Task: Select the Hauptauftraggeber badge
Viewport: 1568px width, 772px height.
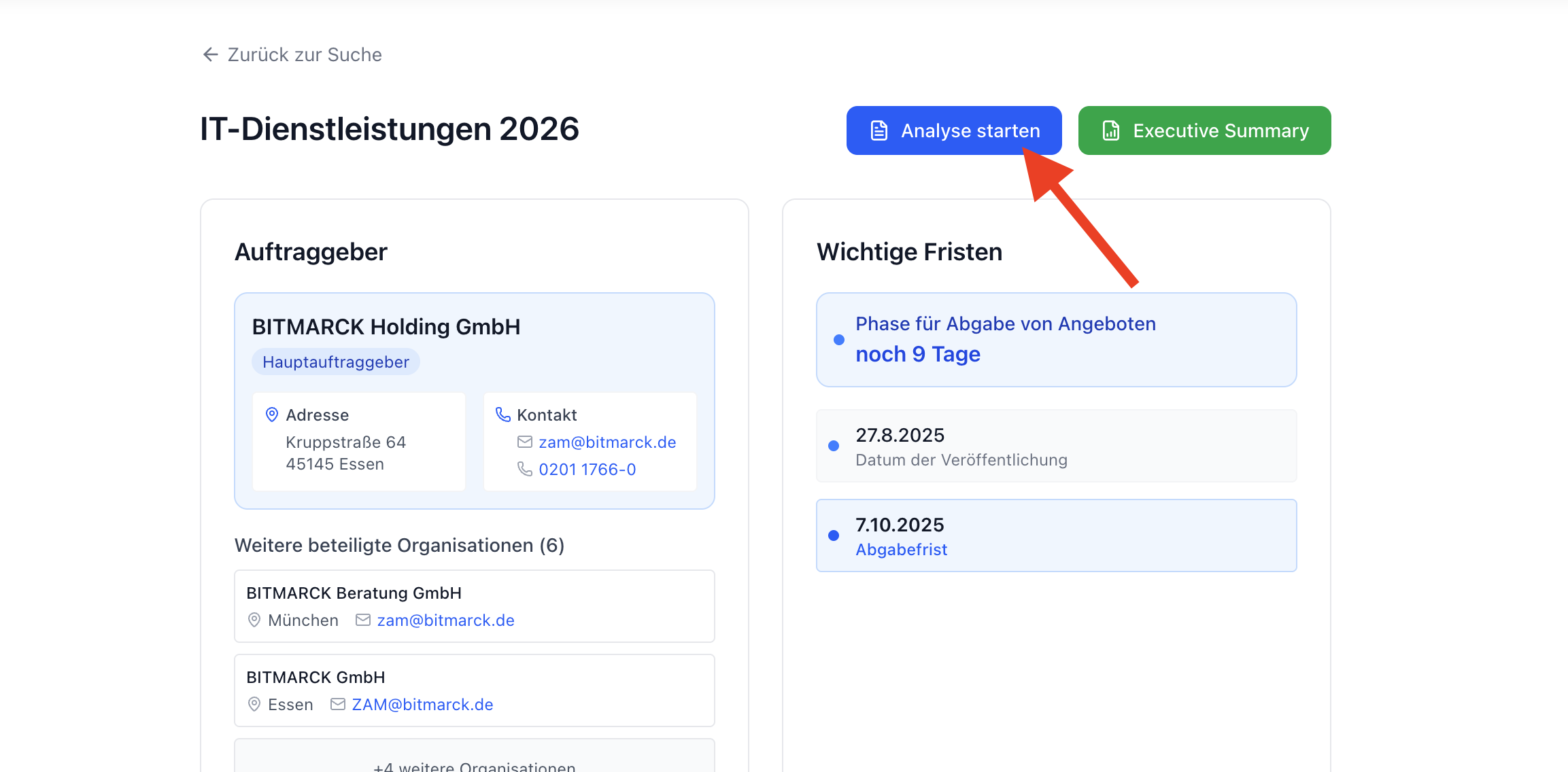Action: coord(336,362)
